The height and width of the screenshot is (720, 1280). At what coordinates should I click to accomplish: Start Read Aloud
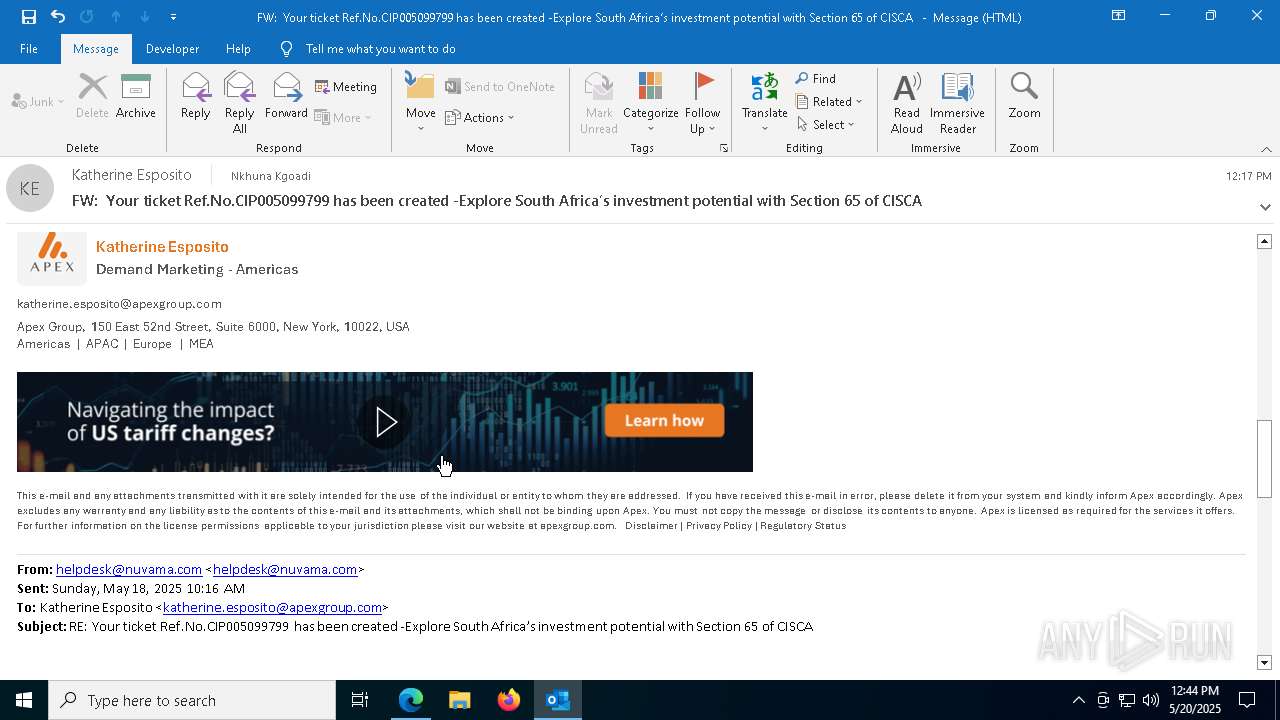(x=907, y=103)
